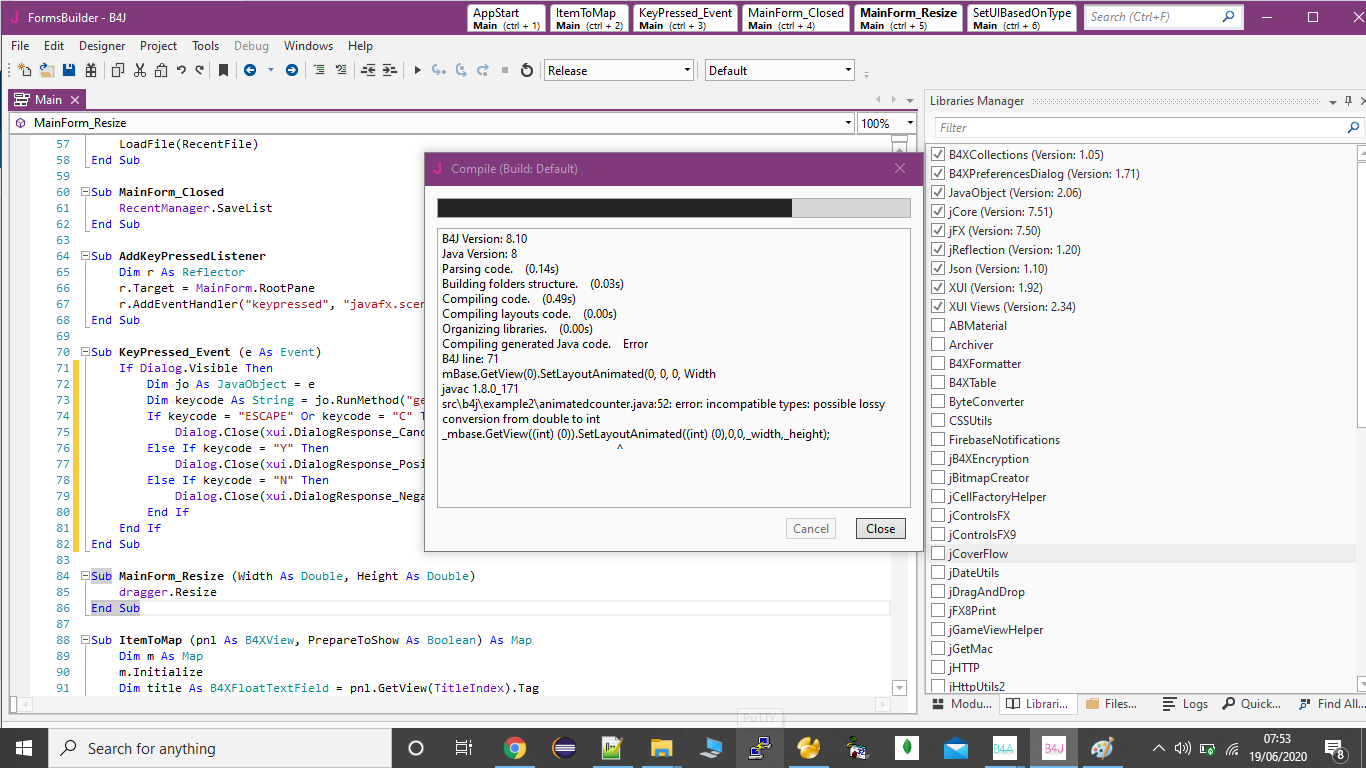Click the Undo arrow in toolbar
Image resolution: width=1366 pixels, height=768 pixels.
(x=181, y=70)
